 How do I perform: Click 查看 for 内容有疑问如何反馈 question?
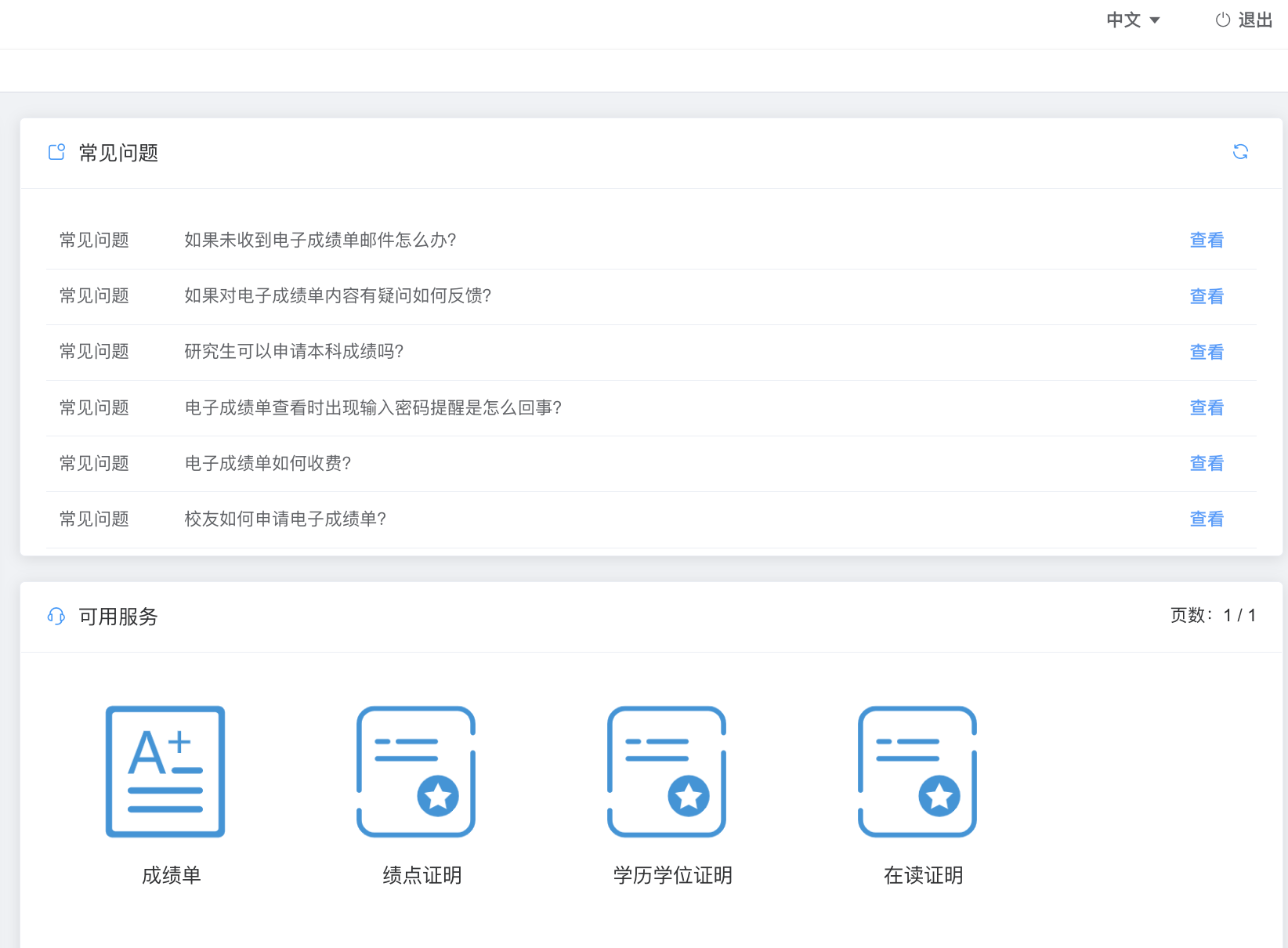[x=1206, y=296]
